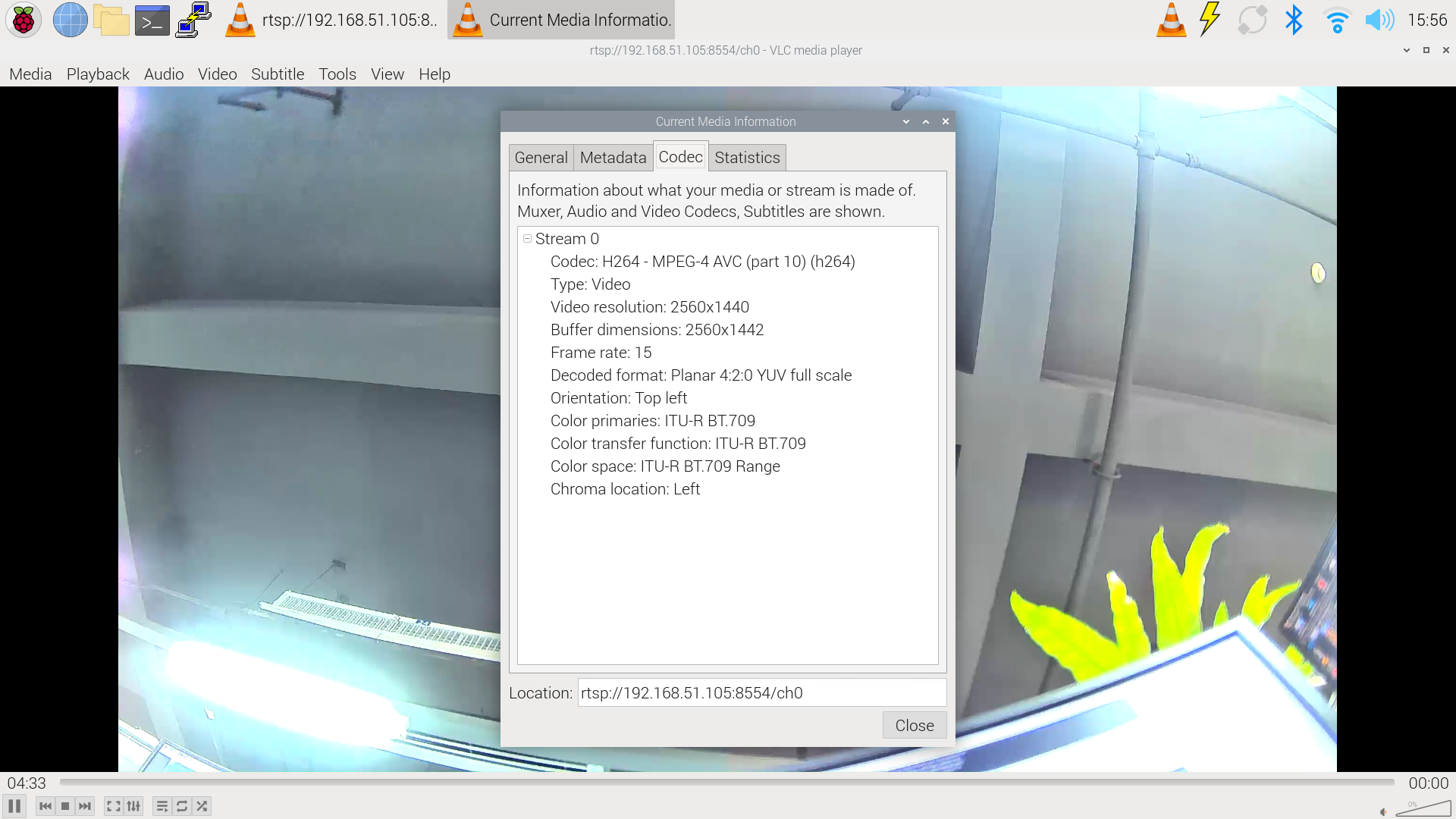Skip to next media in playlist
The image size is (1456, 819).
tap(85, 806)
